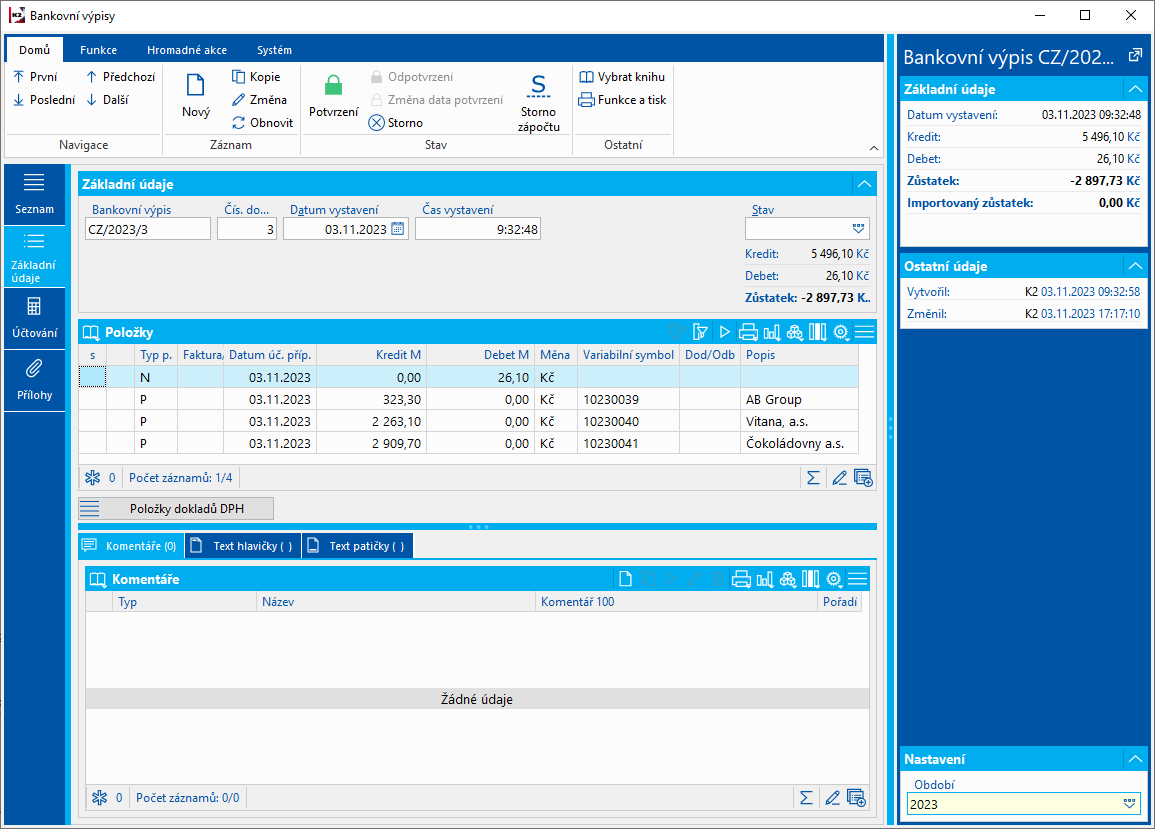Select the row marker cell of first item
This screenshot has width=1155, height=829.
[x=92, y=377]
